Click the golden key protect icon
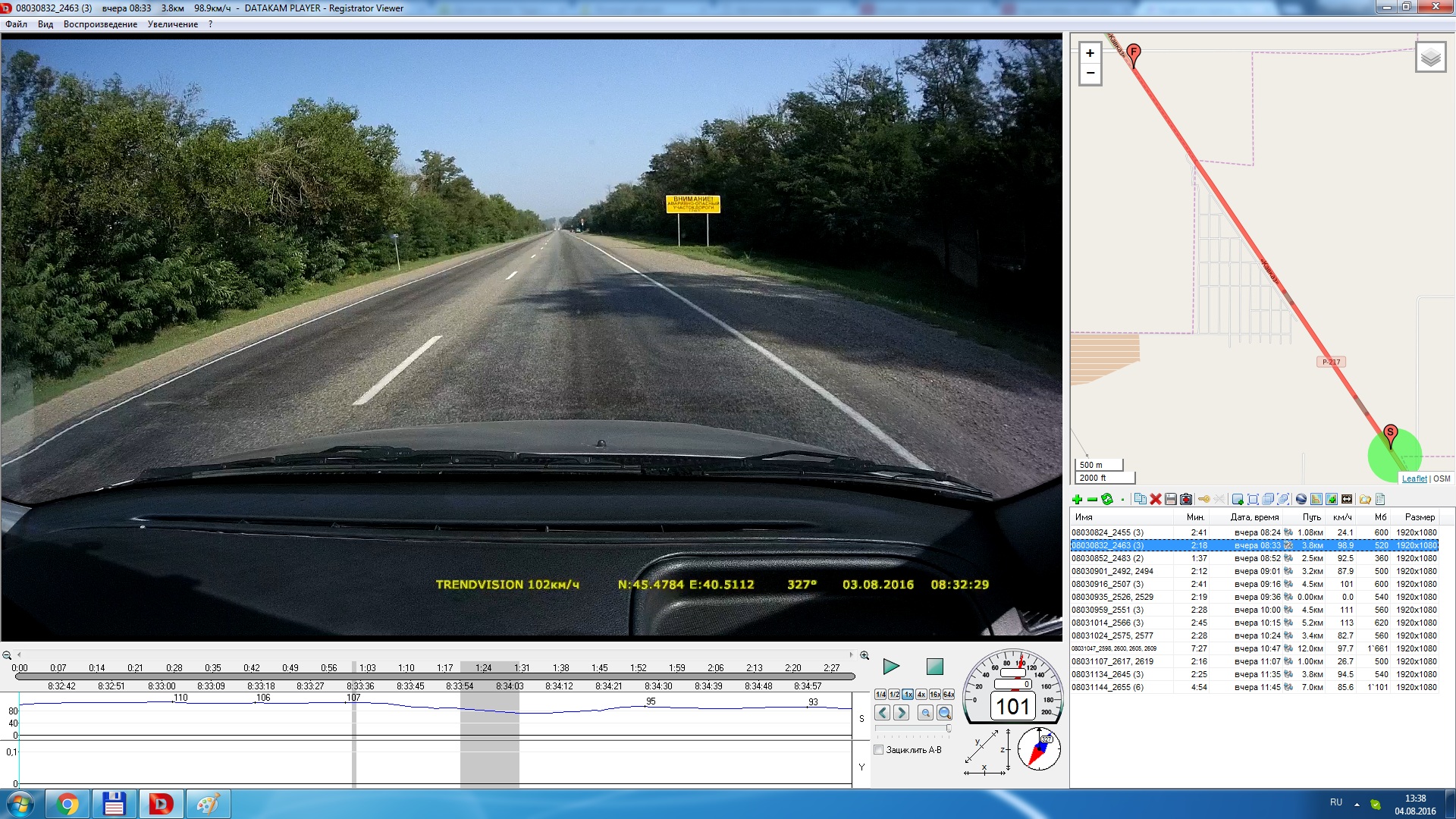This screenshot has width=1456, height=819. pyautogui.click(x=1203, y=499)
